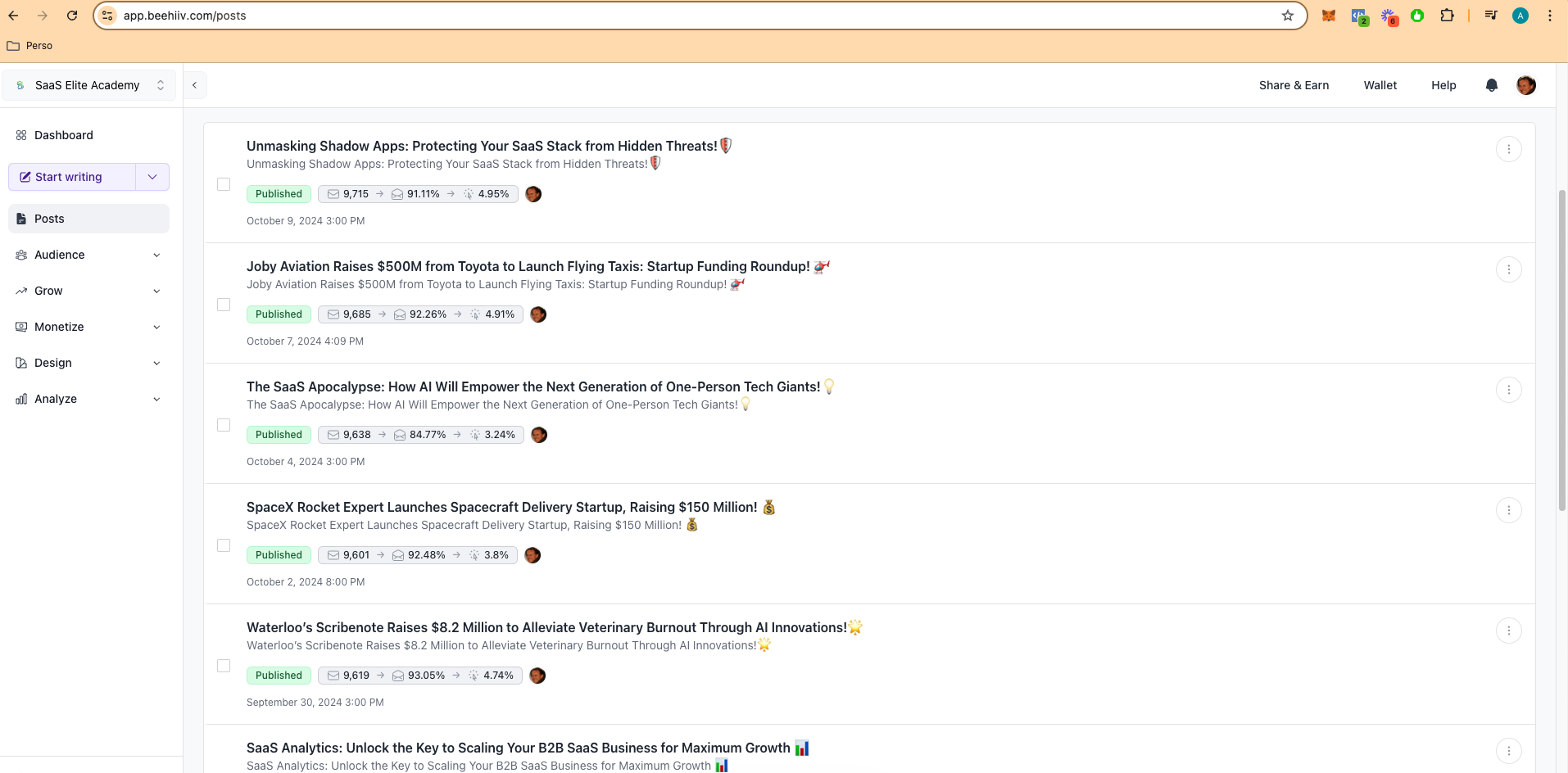Click author avatar on SpaceX Rocket post
1568x773 pixels.
pyautogui.click(x=532, y=555)
